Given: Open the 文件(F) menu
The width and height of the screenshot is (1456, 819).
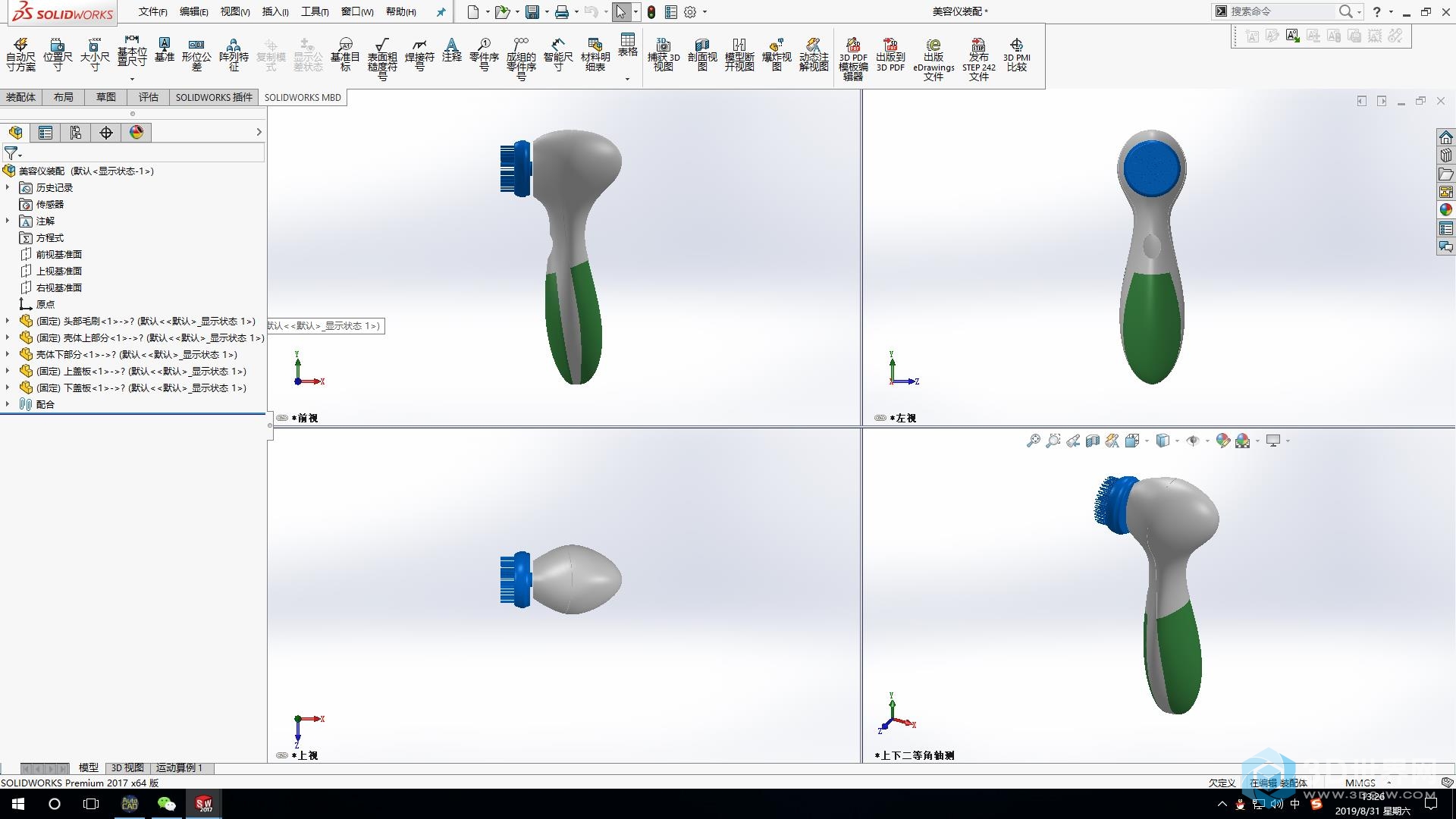Looking at the screenshot, I should (152, 11).
